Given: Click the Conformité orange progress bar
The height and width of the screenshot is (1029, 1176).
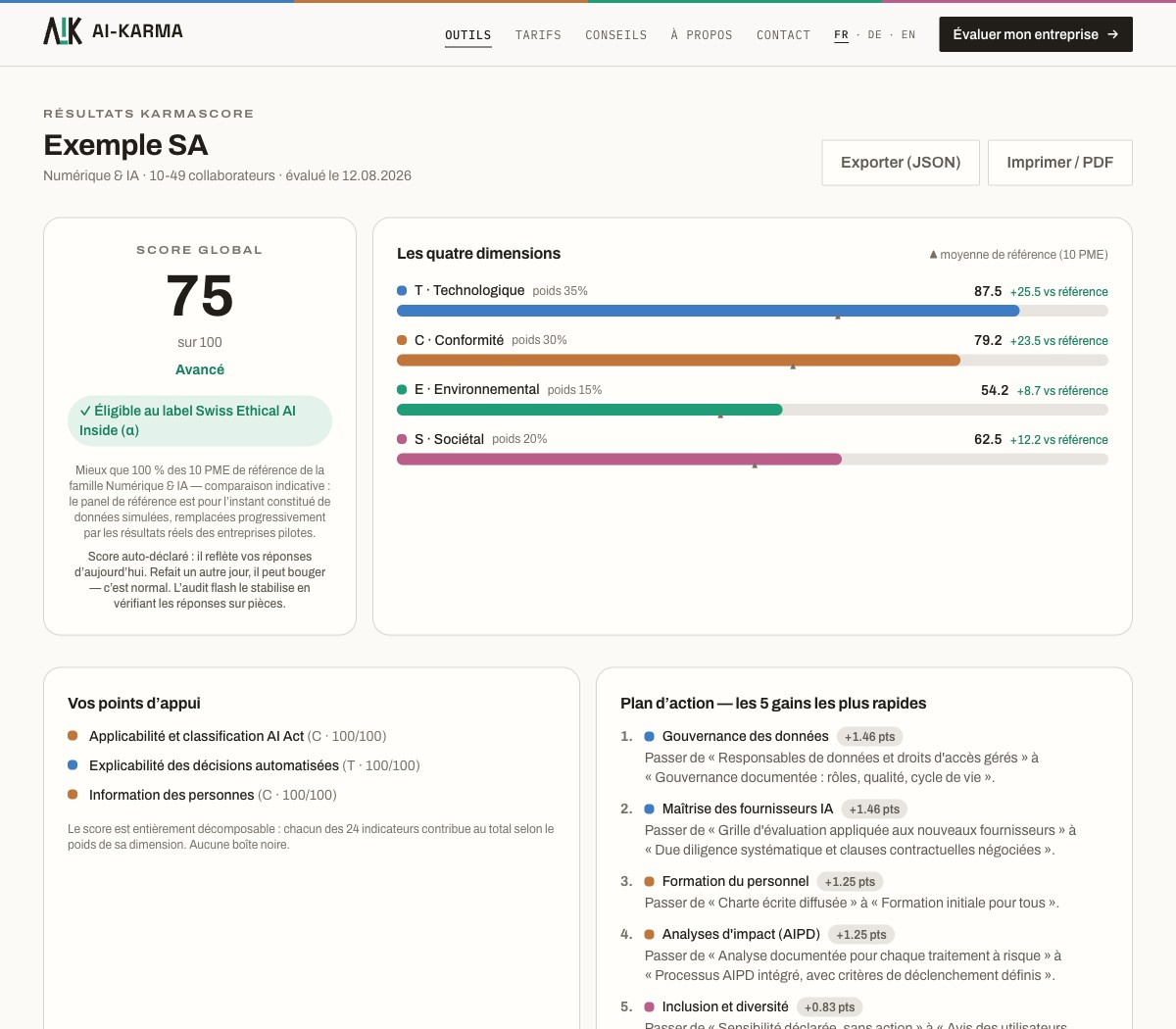Looking at the screenshot, I should click(678, 361).
